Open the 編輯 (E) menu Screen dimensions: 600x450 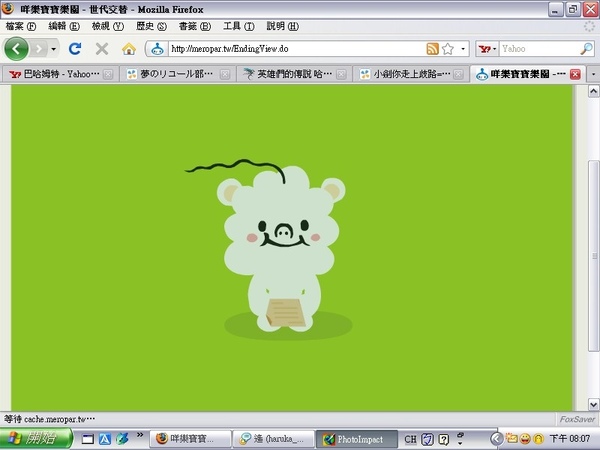pos(64,26)
